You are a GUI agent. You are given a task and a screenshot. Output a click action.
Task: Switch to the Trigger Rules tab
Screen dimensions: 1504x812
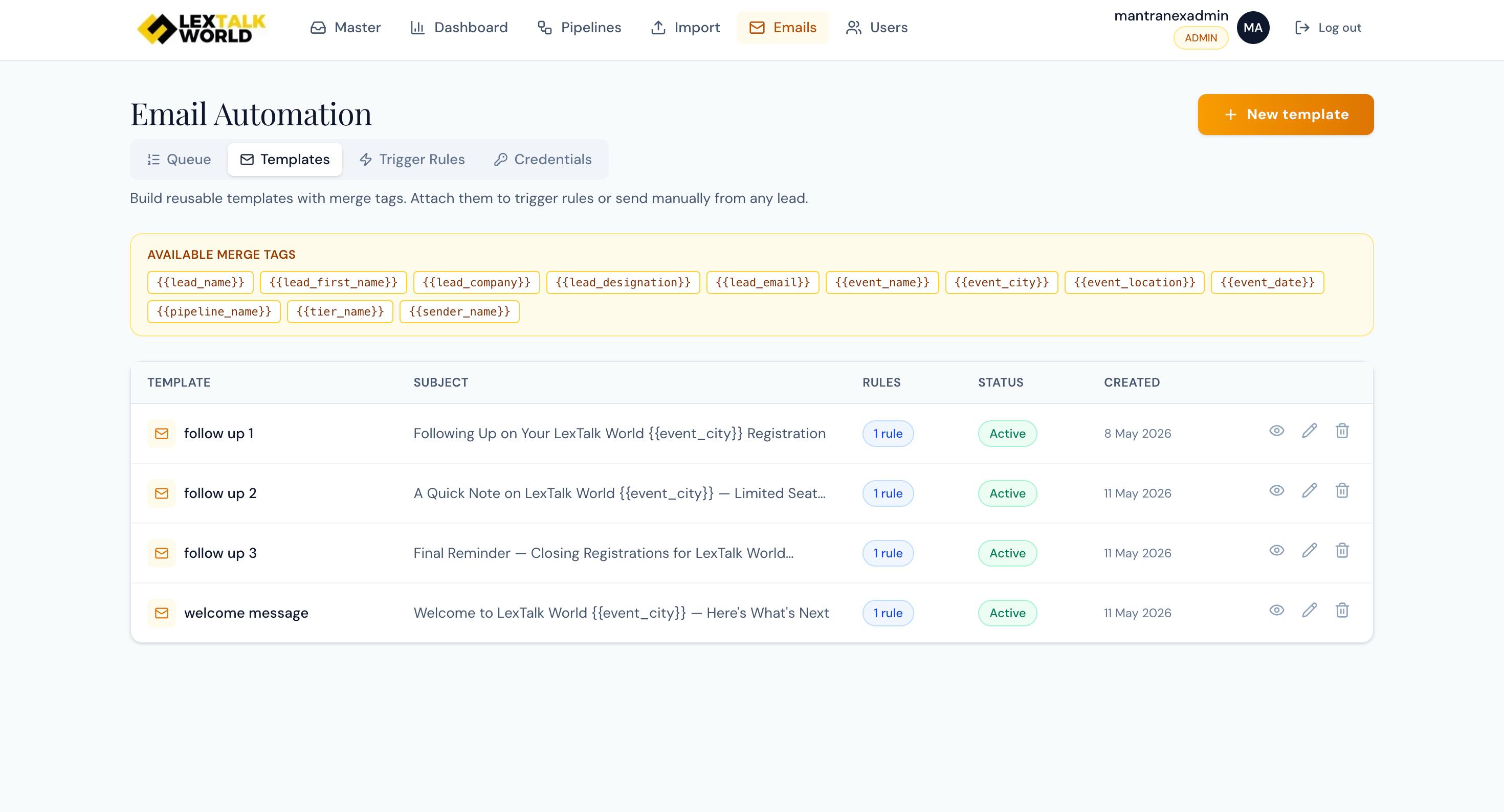pos(412,160)
